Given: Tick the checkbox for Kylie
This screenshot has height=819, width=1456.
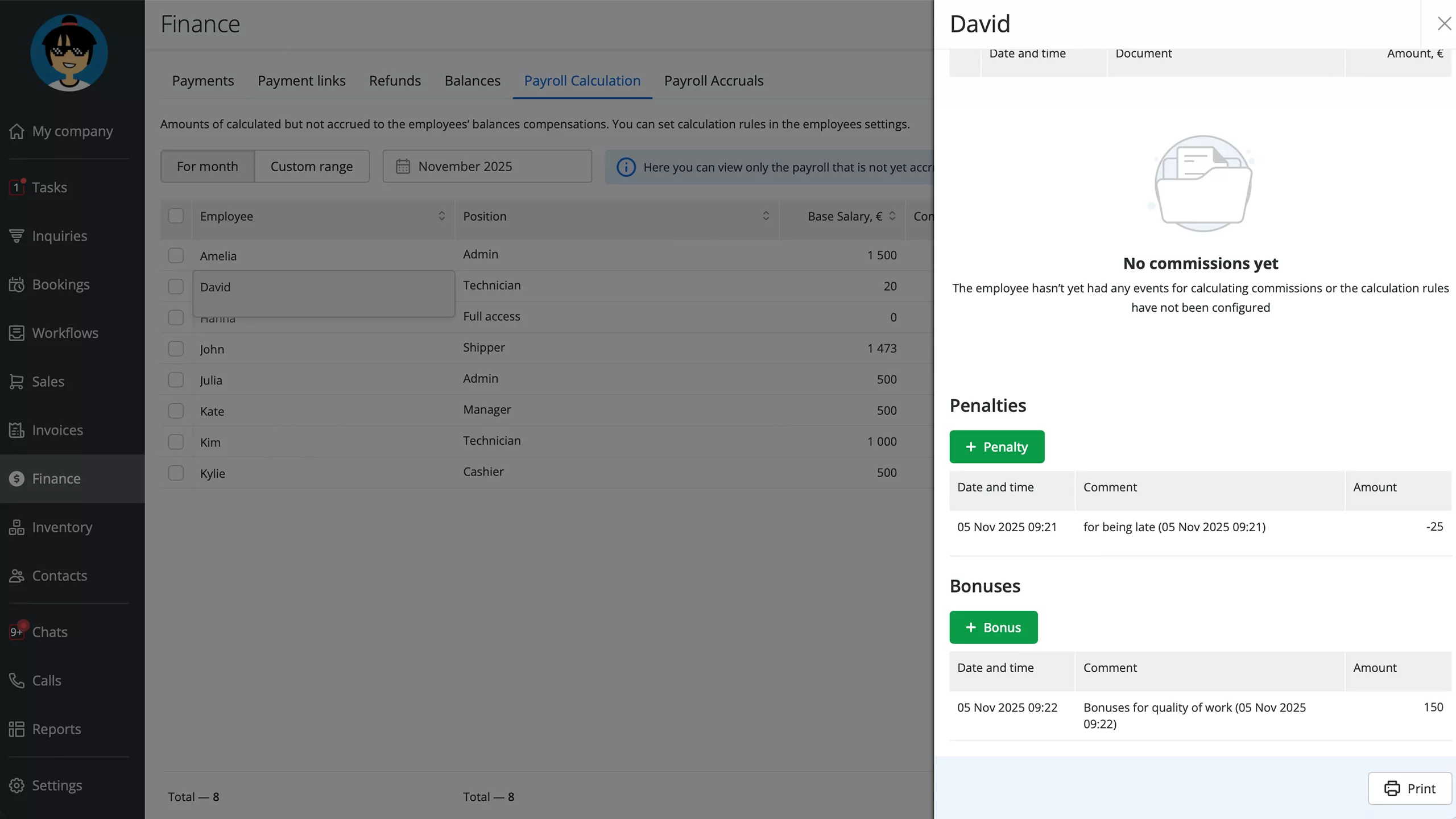Looking at the screenshot, I should (176, 473).
